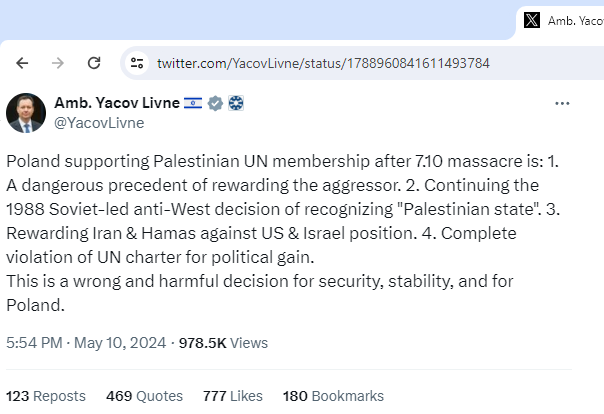Image resolution: width=604 pixels, height=414 pixels.
Task: Click the Israel flag emoji beside name
Action: pos(193,104)
